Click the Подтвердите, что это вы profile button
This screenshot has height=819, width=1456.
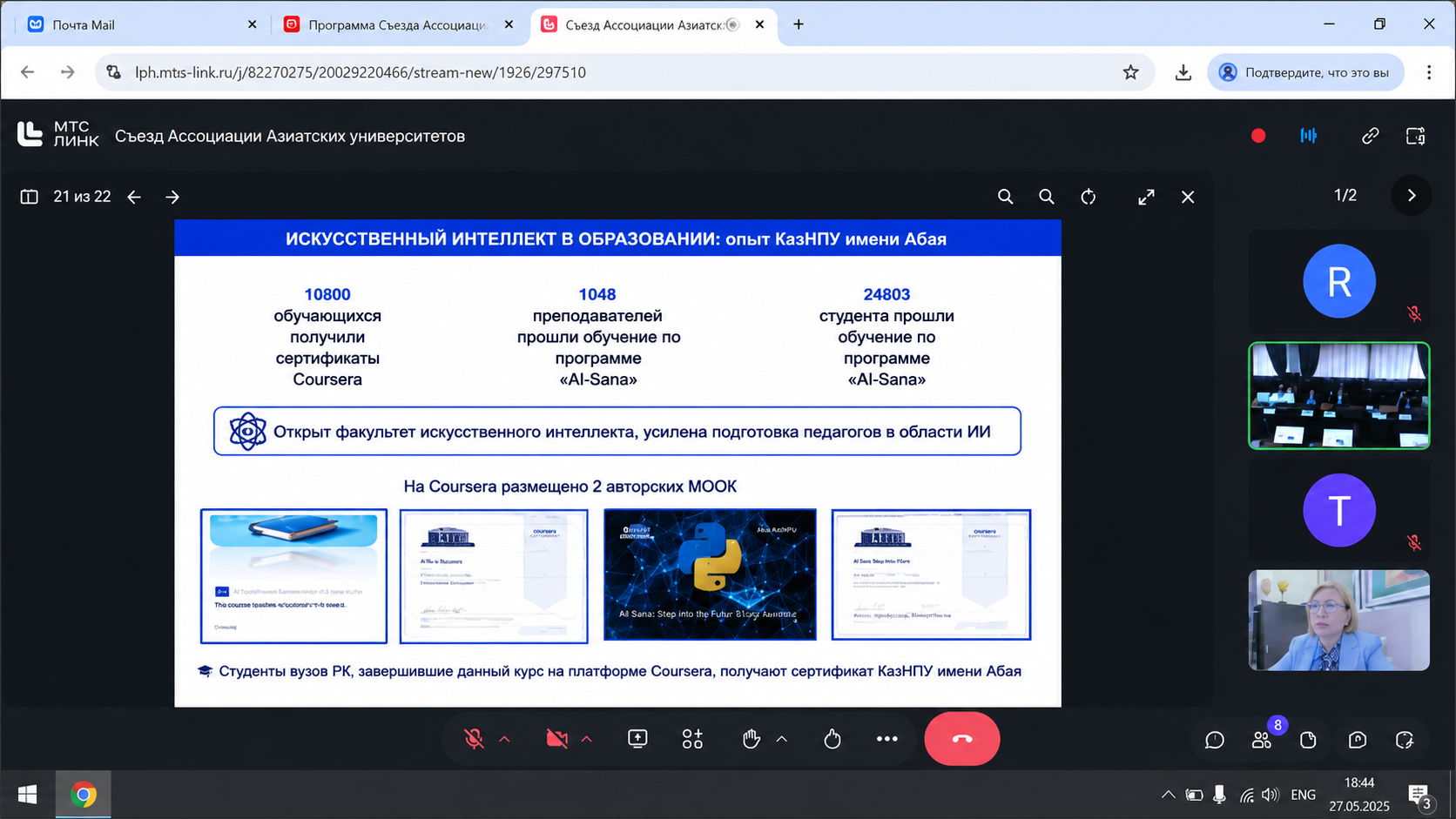(x=1305, y=72)
